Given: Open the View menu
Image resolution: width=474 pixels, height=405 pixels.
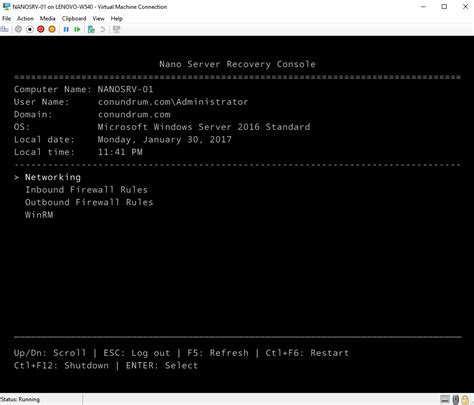Looking at the screenshot, I should [98, 18].
